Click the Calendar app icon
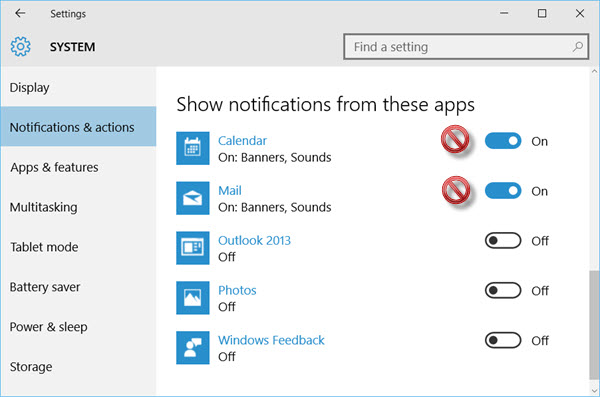Screen dimensions: 600x397 tap(192, 148)
